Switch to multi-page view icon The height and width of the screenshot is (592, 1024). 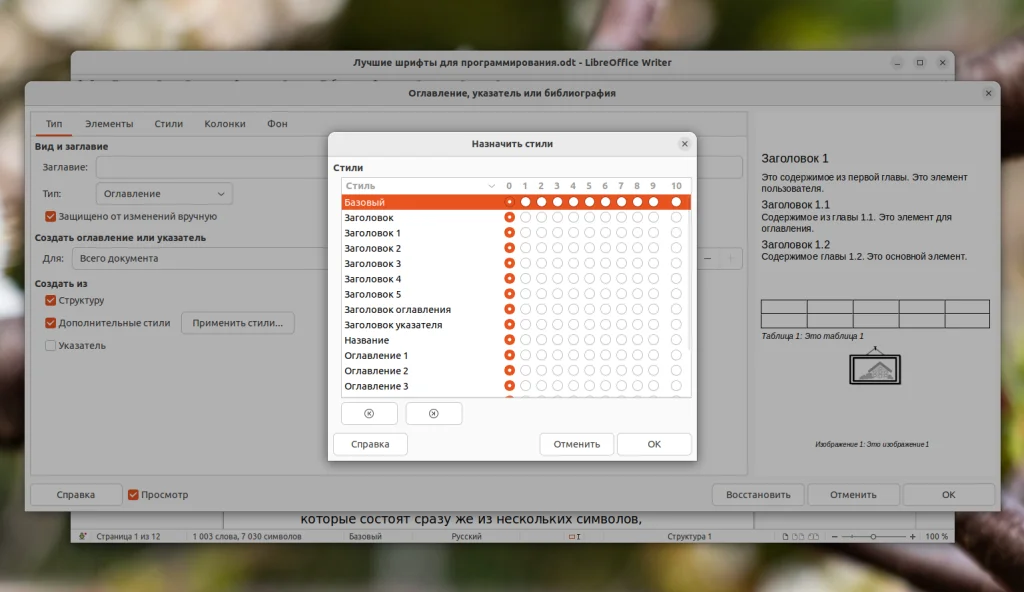[x=798, y=536]
